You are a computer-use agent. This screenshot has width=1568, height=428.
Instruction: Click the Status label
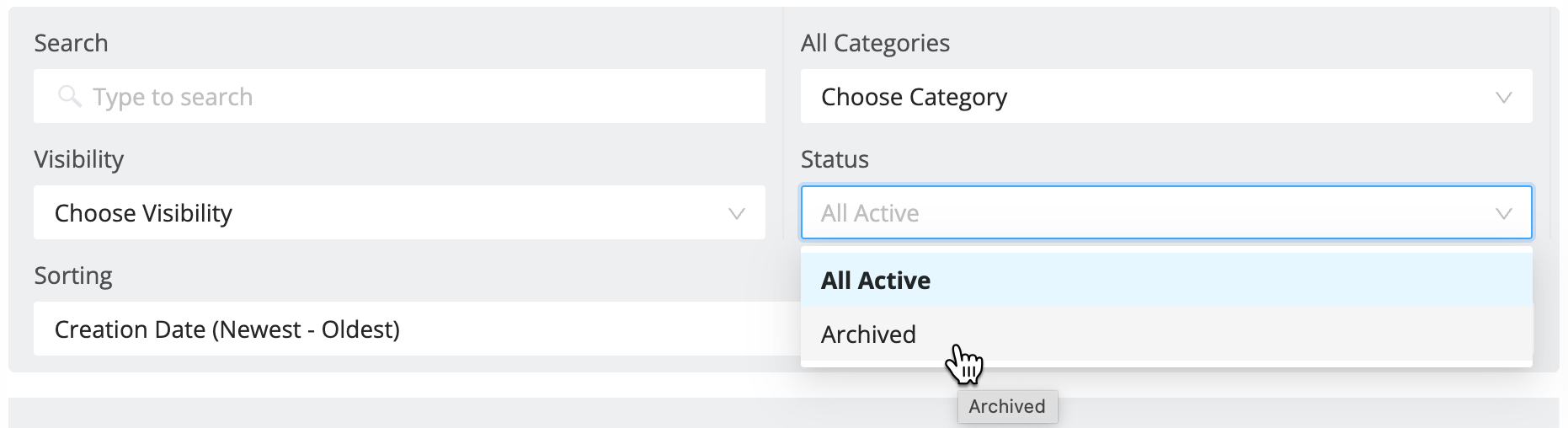835,159
